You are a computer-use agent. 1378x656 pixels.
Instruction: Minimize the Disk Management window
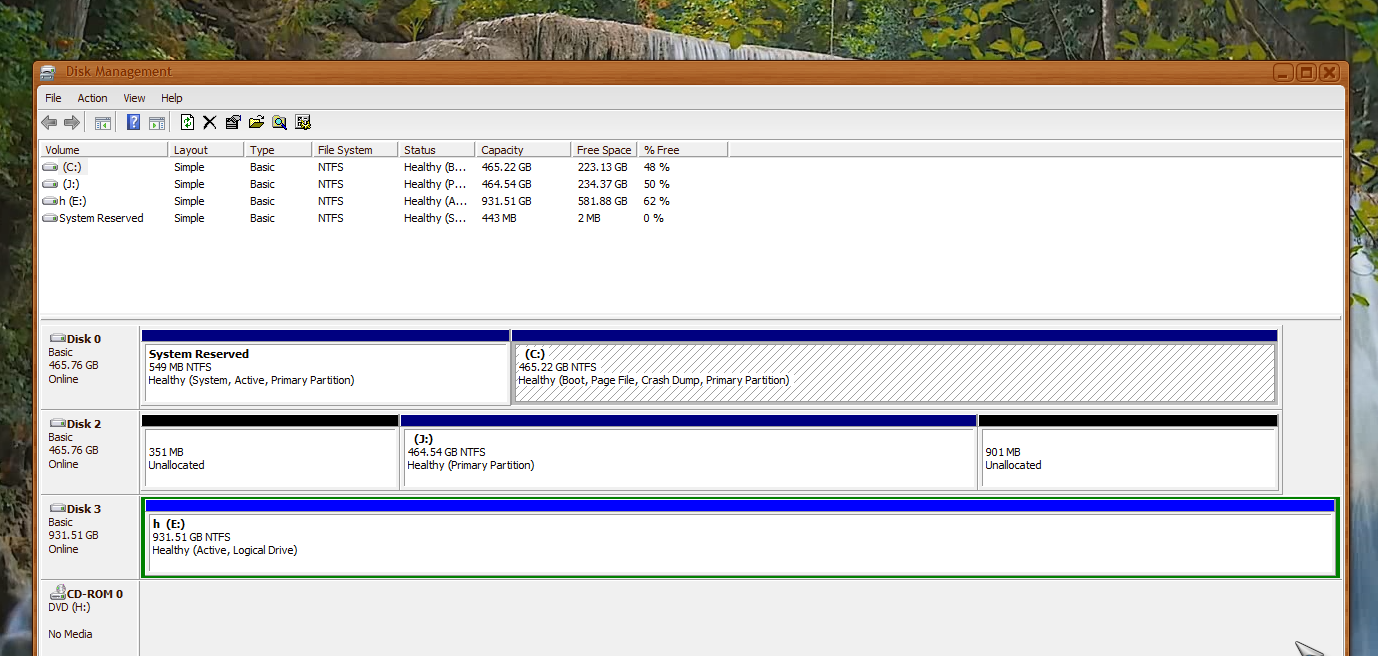coord(1284,72)
